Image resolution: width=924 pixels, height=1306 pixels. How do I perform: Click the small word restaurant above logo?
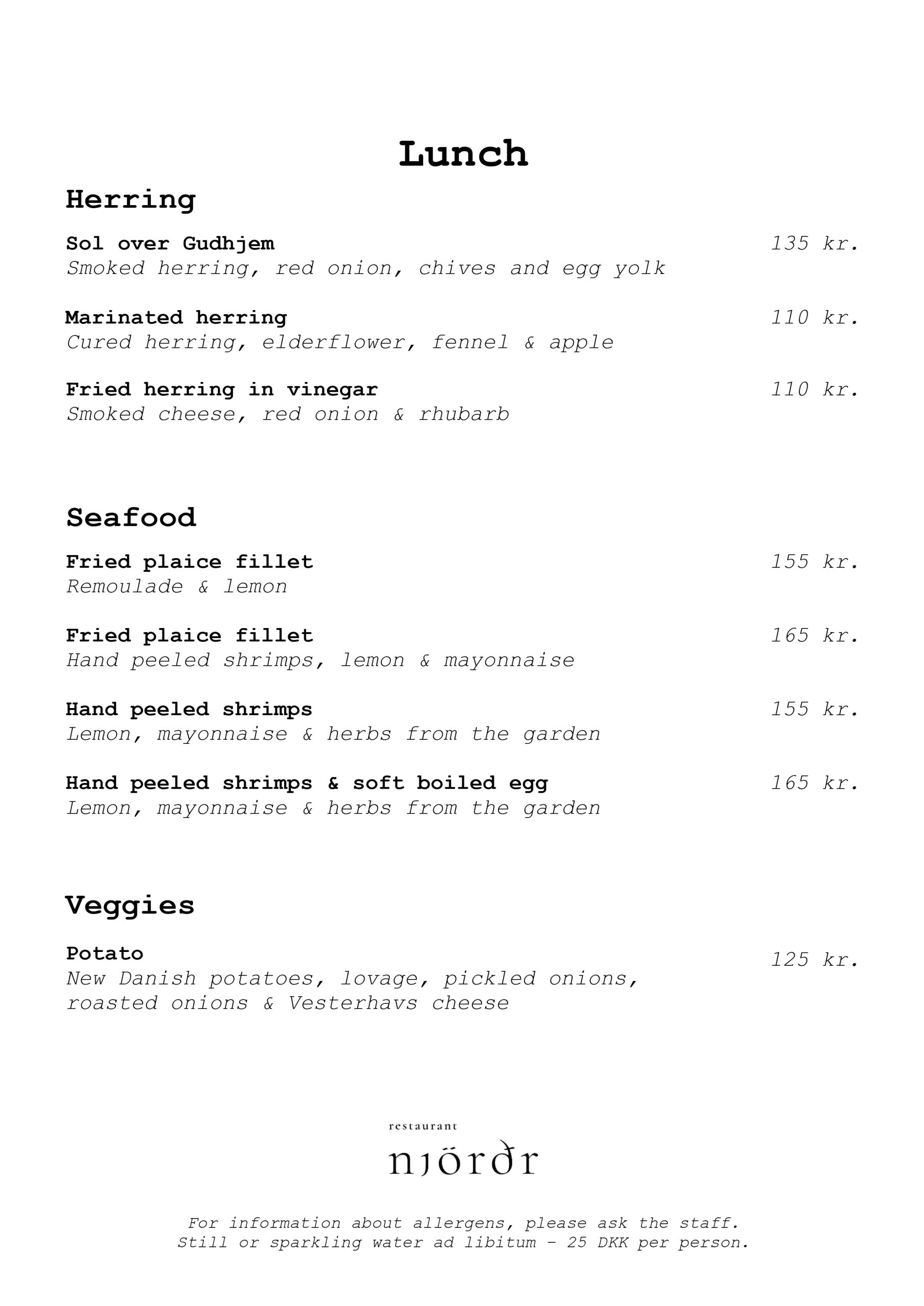point(423,1126)
